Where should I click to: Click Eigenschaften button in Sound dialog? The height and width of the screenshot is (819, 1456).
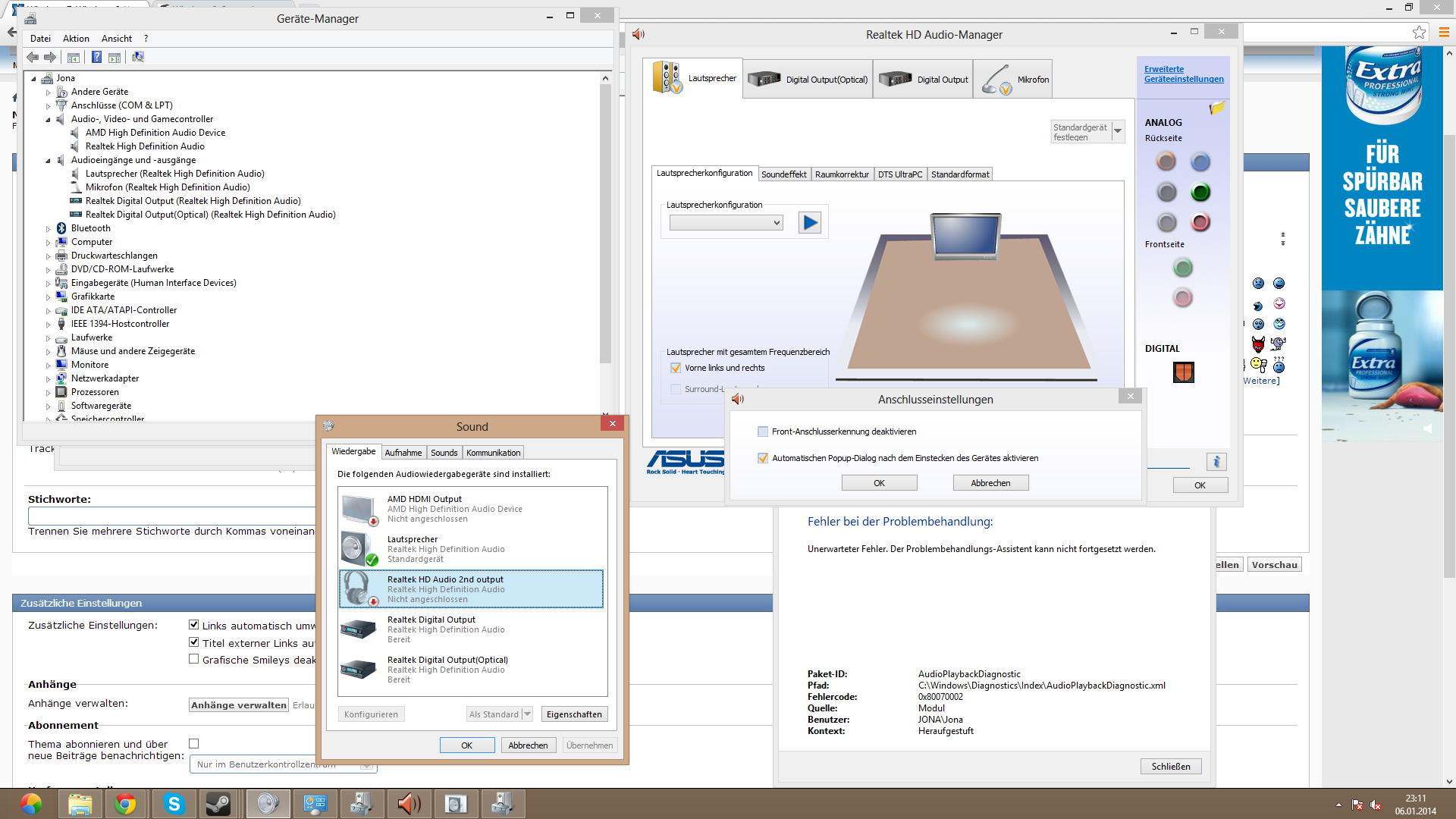[574, 714]
